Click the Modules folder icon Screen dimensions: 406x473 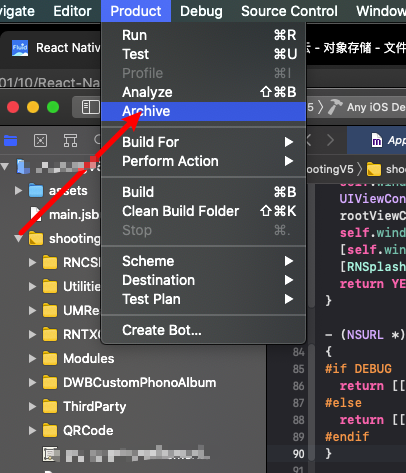coord(50,358)
